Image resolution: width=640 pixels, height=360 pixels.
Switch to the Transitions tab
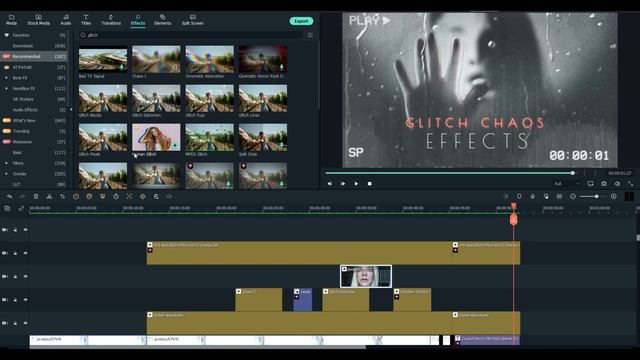(x=111, y=20)
